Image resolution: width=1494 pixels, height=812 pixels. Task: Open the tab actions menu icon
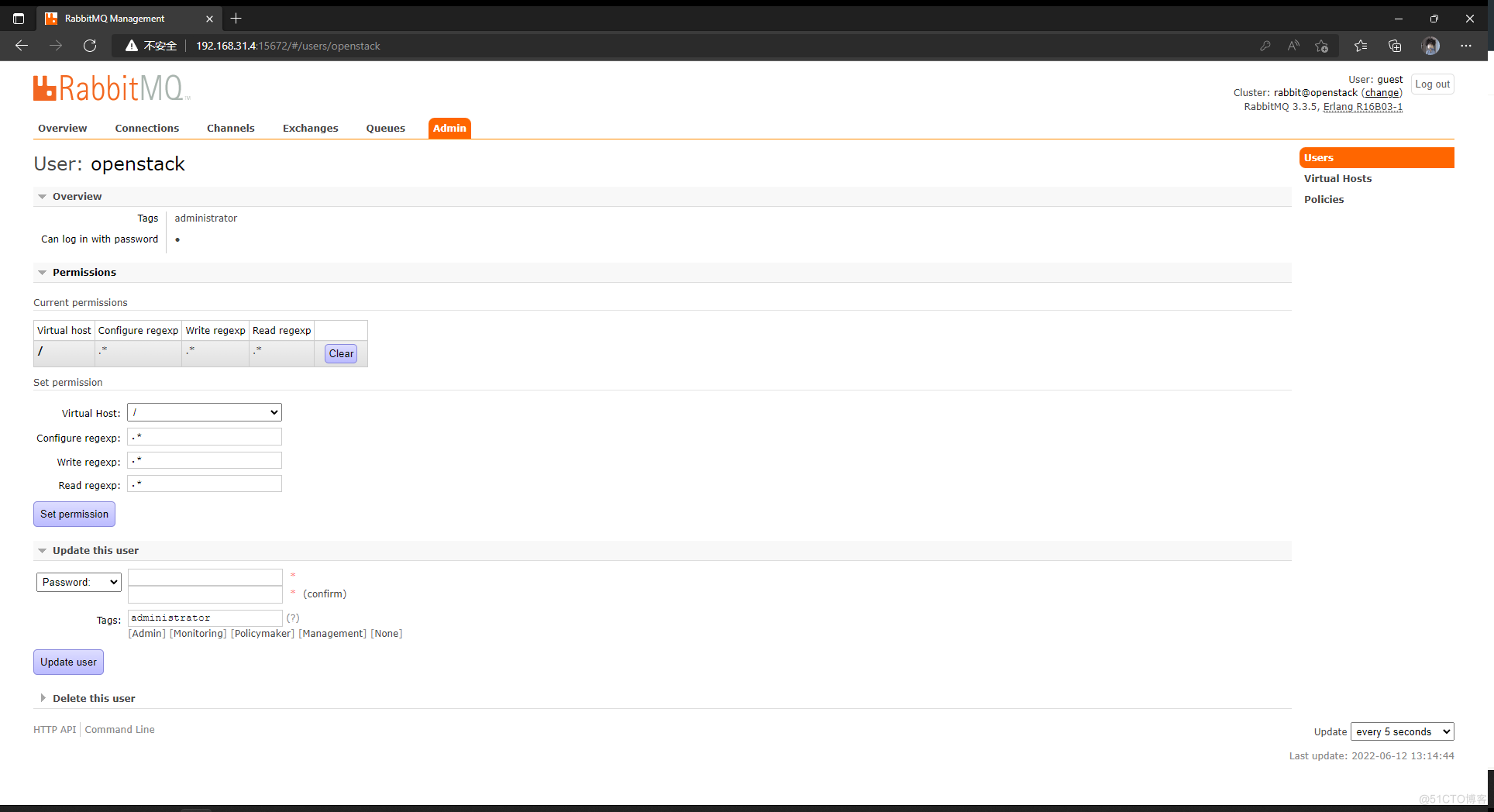tap(19, 19)
